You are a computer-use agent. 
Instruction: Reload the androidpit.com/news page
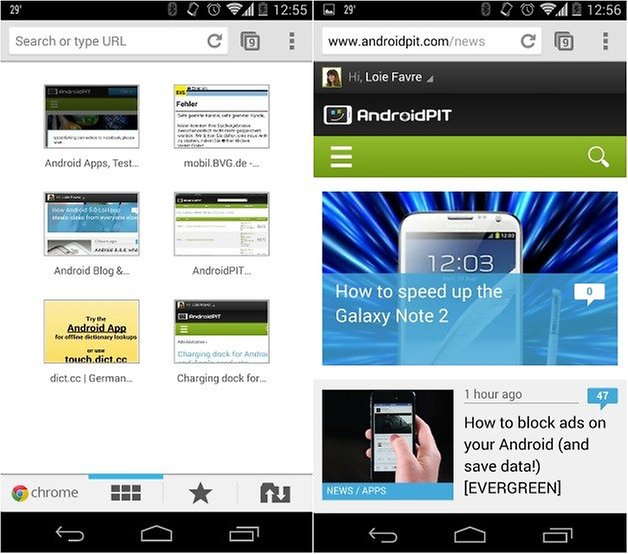point(528,40)
